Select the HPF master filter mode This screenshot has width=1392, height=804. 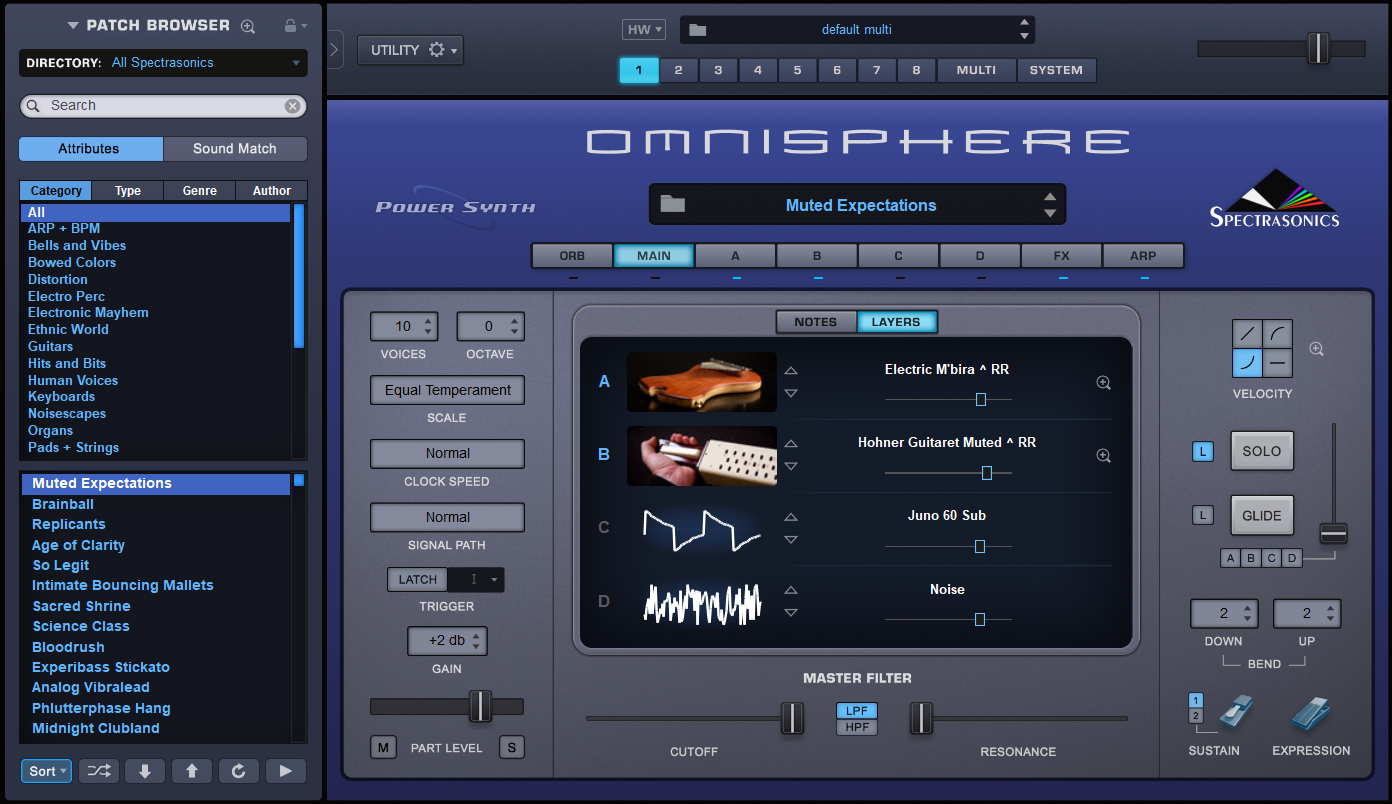click(x=857, y=727)
